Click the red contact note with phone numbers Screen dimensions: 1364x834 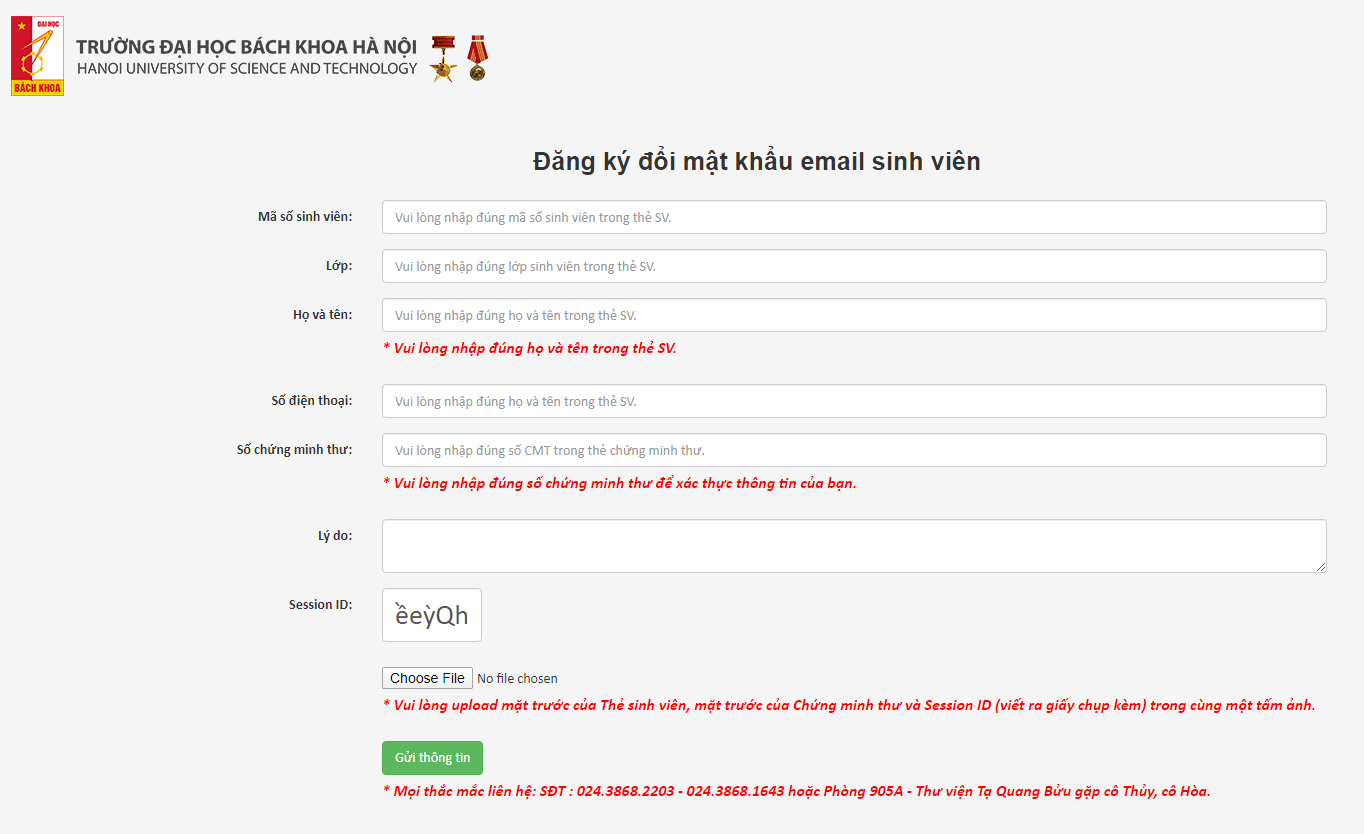coord(796,791)
